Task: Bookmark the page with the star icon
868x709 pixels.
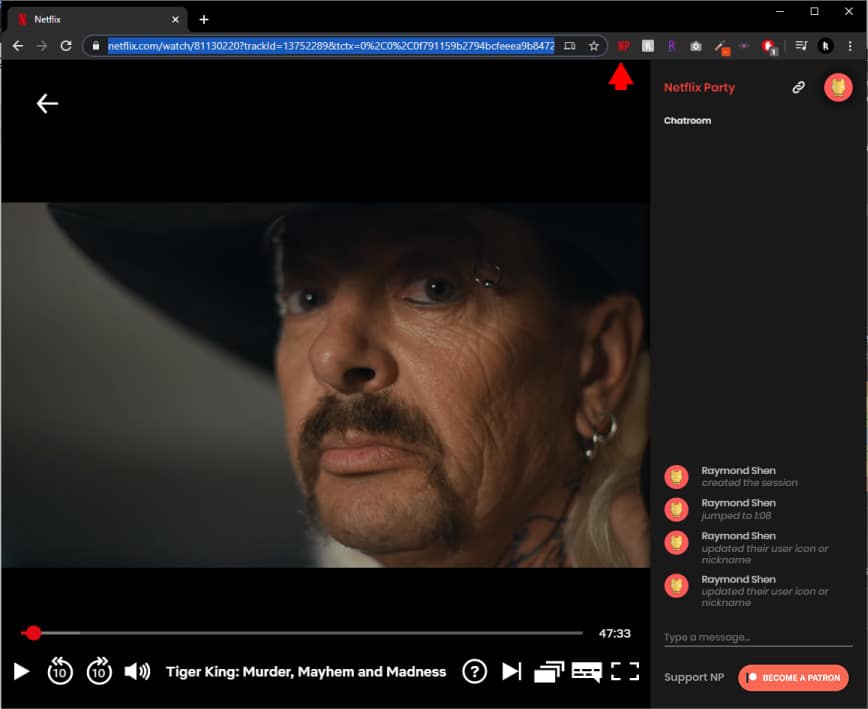Action: coord(595,45)
